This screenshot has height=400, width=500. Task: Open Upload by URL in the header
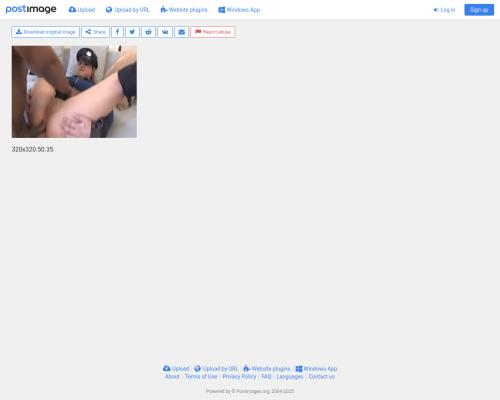(128, 10)
